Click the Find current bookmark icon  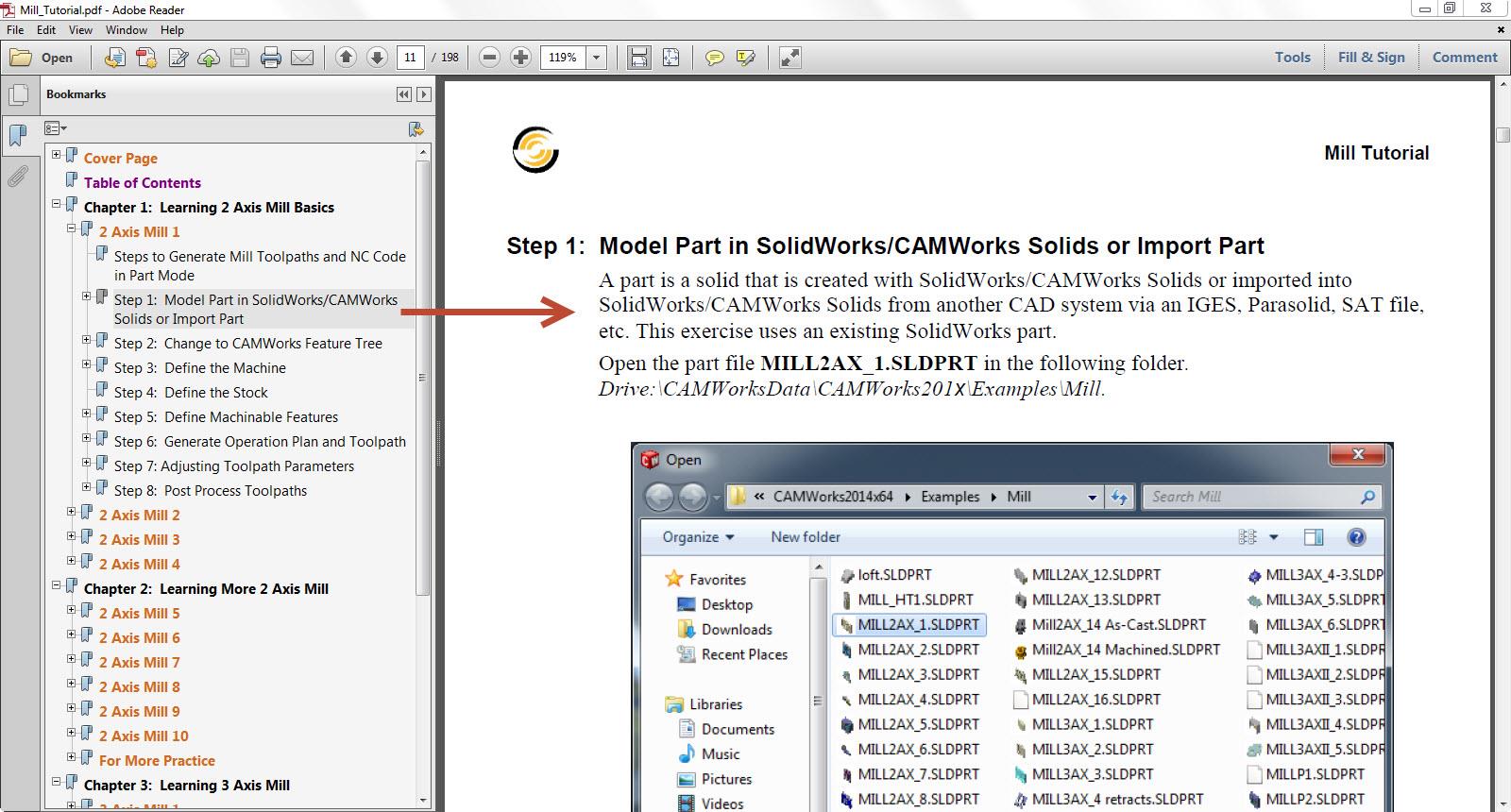[416, 129]
